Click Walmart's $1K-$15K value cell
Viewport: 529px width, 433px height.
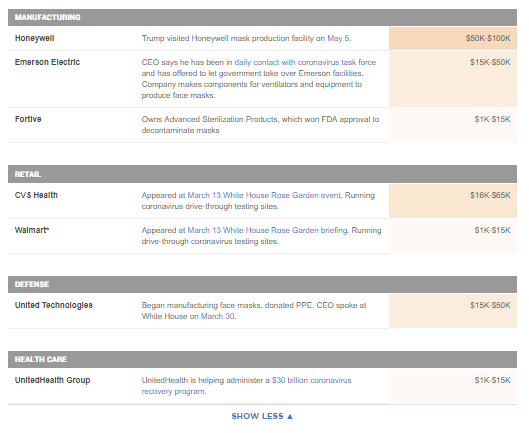pos(453,236)
